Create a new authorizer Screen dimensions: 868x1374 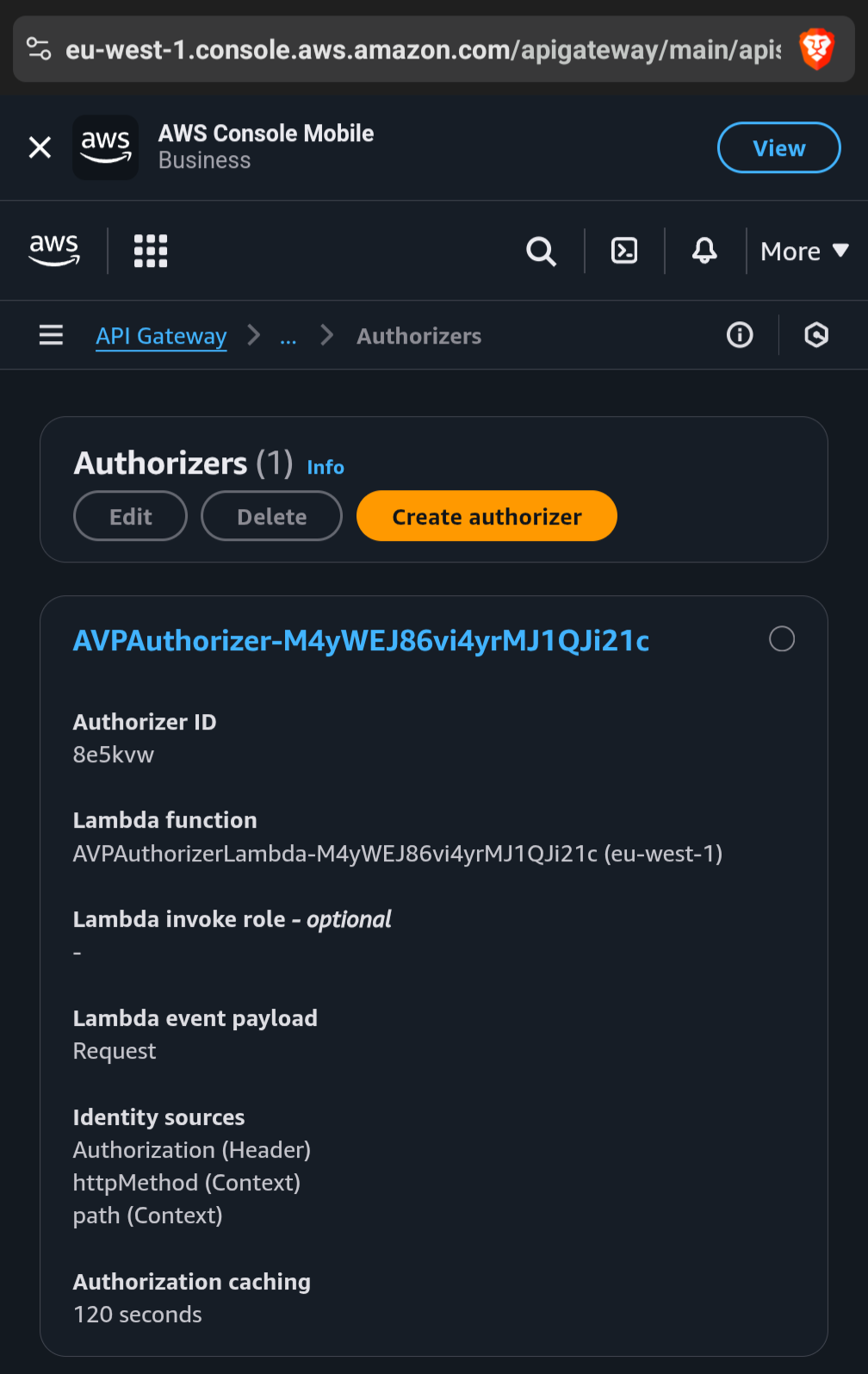pyautogui.click(x=487, y=516)
